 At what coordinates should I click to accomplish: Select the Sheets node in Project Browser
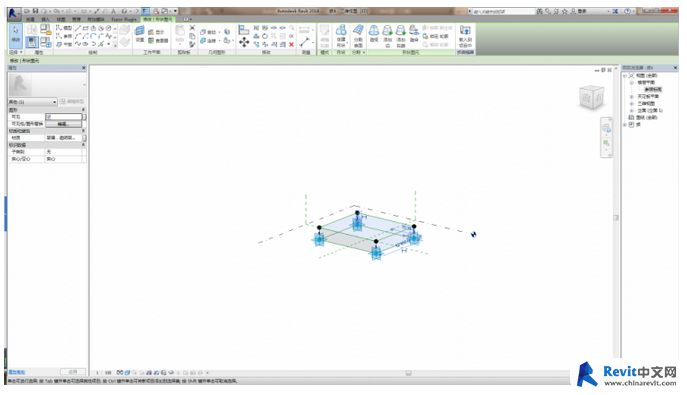click(x=646, y=117)
